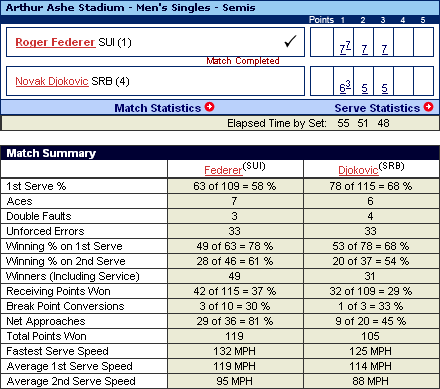Click Federer's '63 of 109 = 58 %' cell
The image size is (440, 389).
tap(235, 186)
